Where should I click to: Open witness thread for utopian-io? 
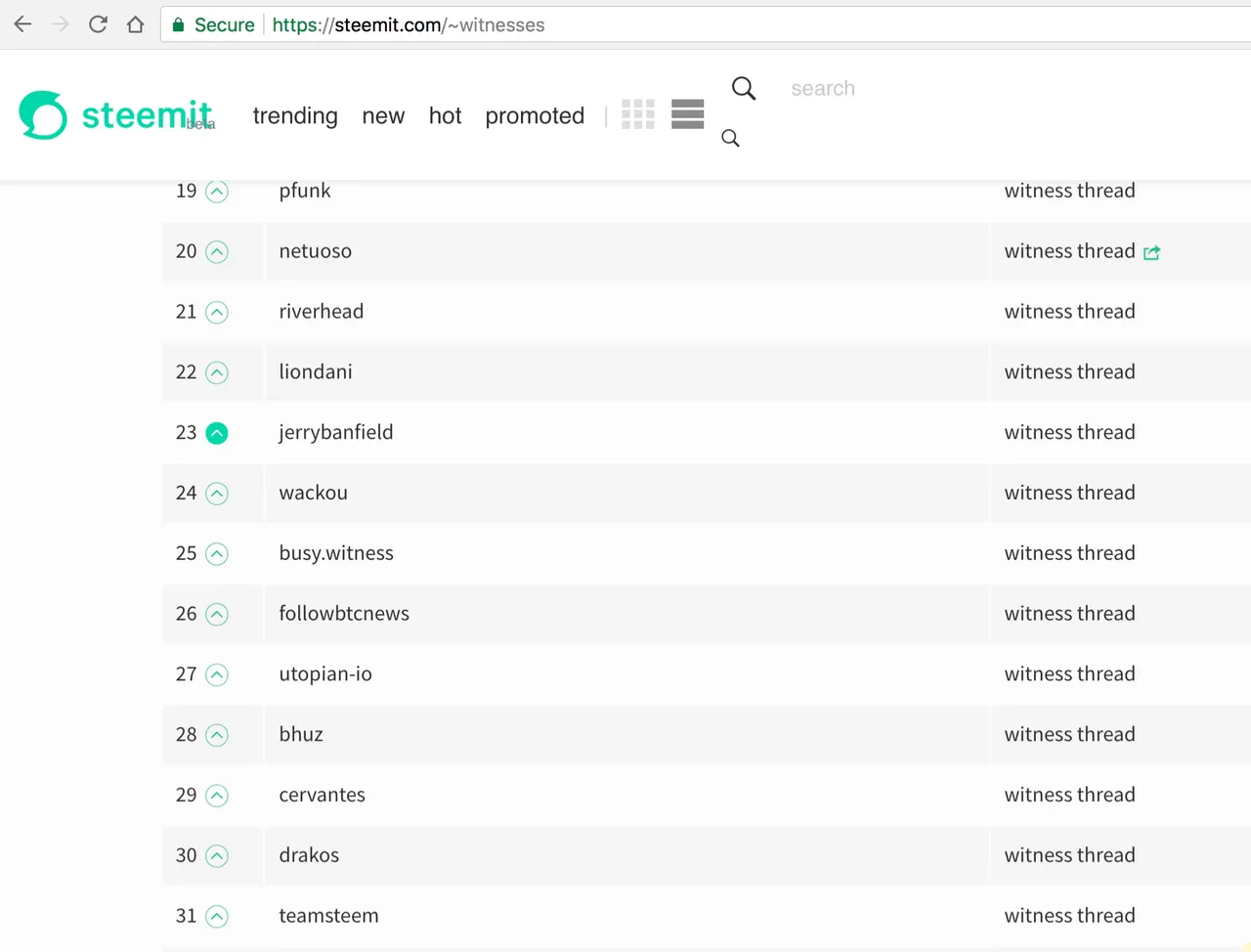click(x=1069, y=674)
